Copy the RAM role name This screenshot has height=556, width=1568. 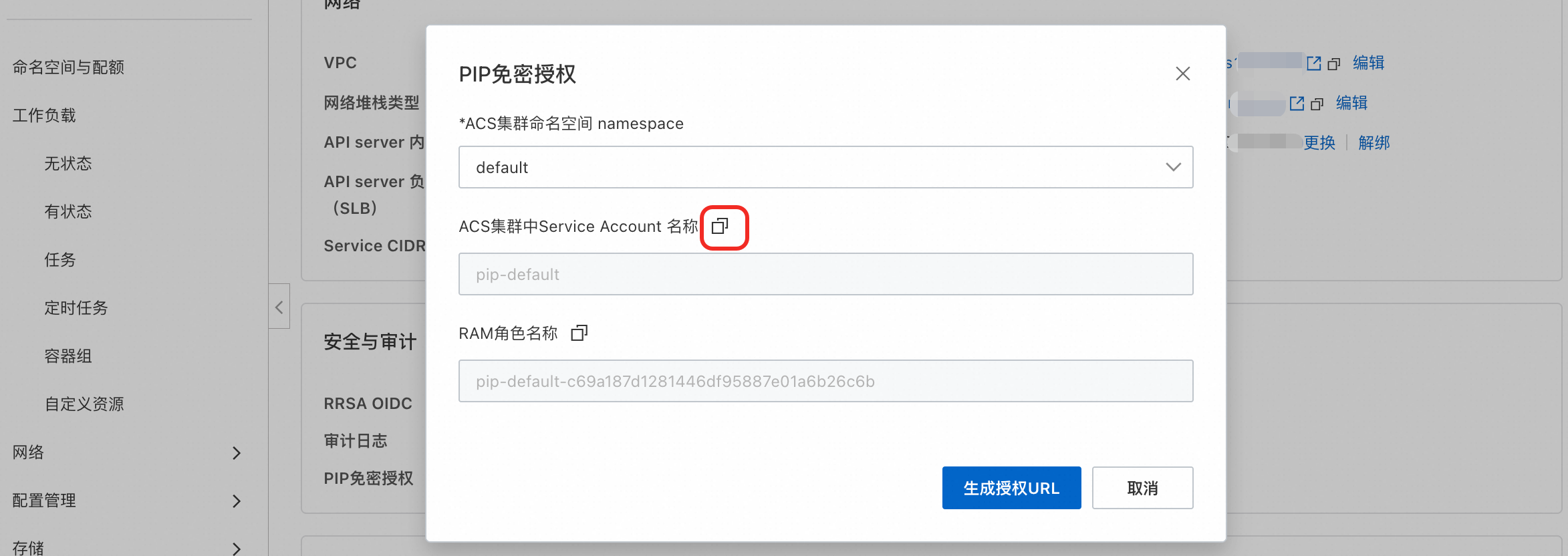point(579,333)
